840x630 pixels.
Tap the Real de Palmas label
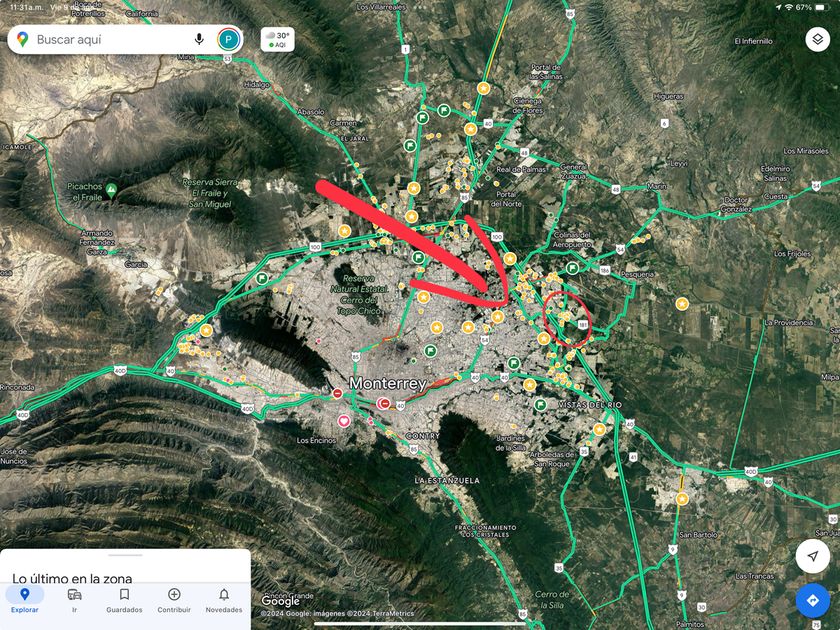(x=521, y=169)
